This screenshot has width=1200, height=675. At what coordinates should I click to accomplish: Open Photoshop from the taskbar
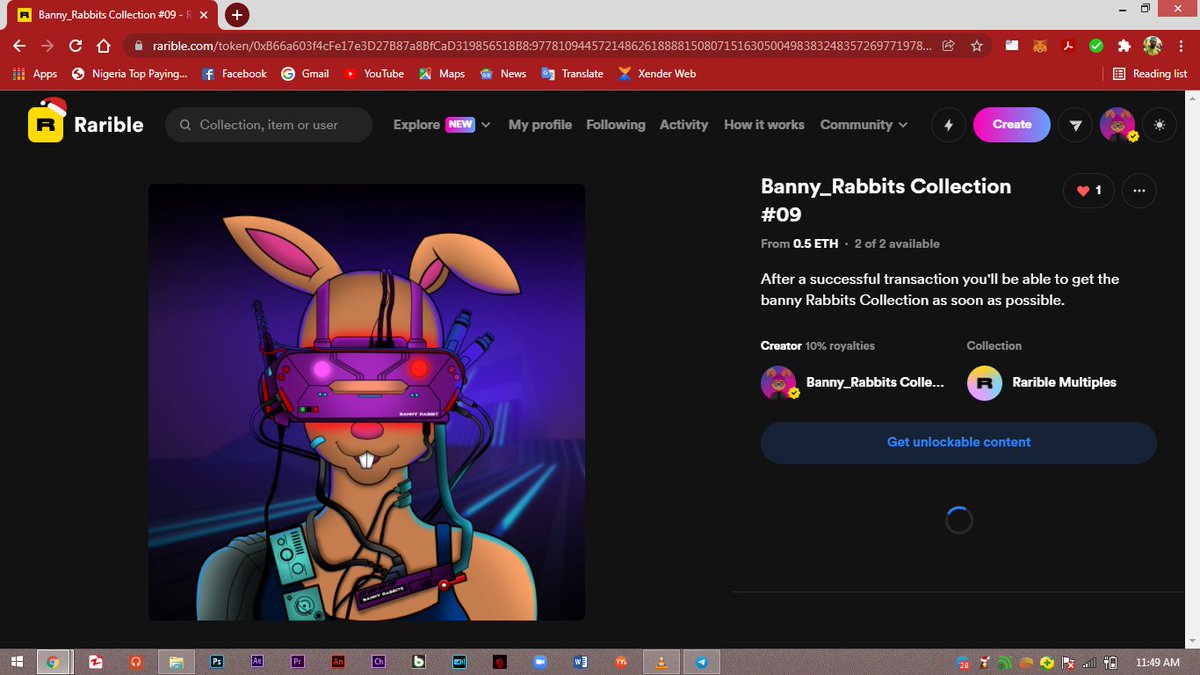click(x=216, y=662)
